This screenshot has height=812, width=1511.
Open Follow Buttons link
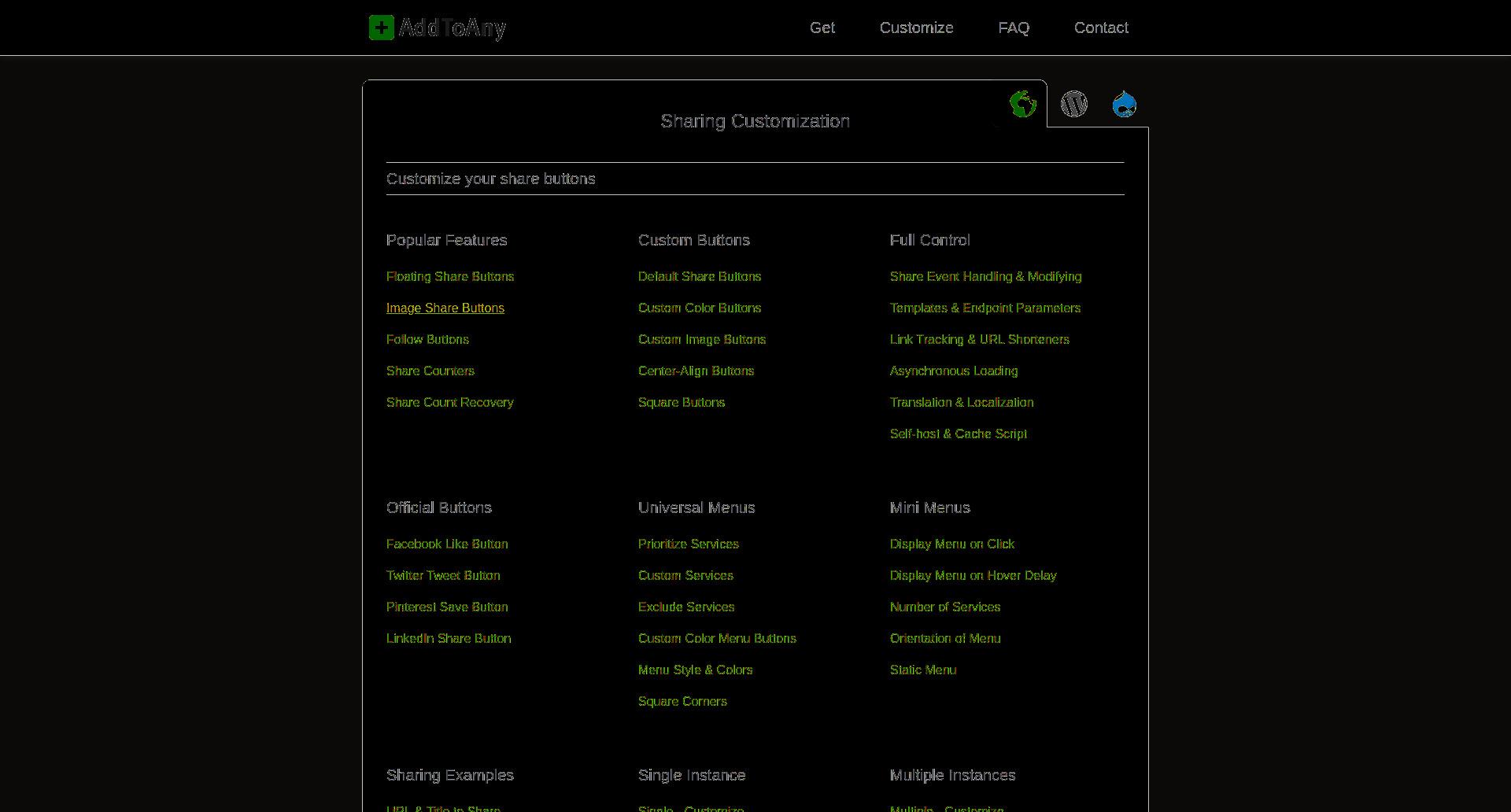click(x=427, y=339)
